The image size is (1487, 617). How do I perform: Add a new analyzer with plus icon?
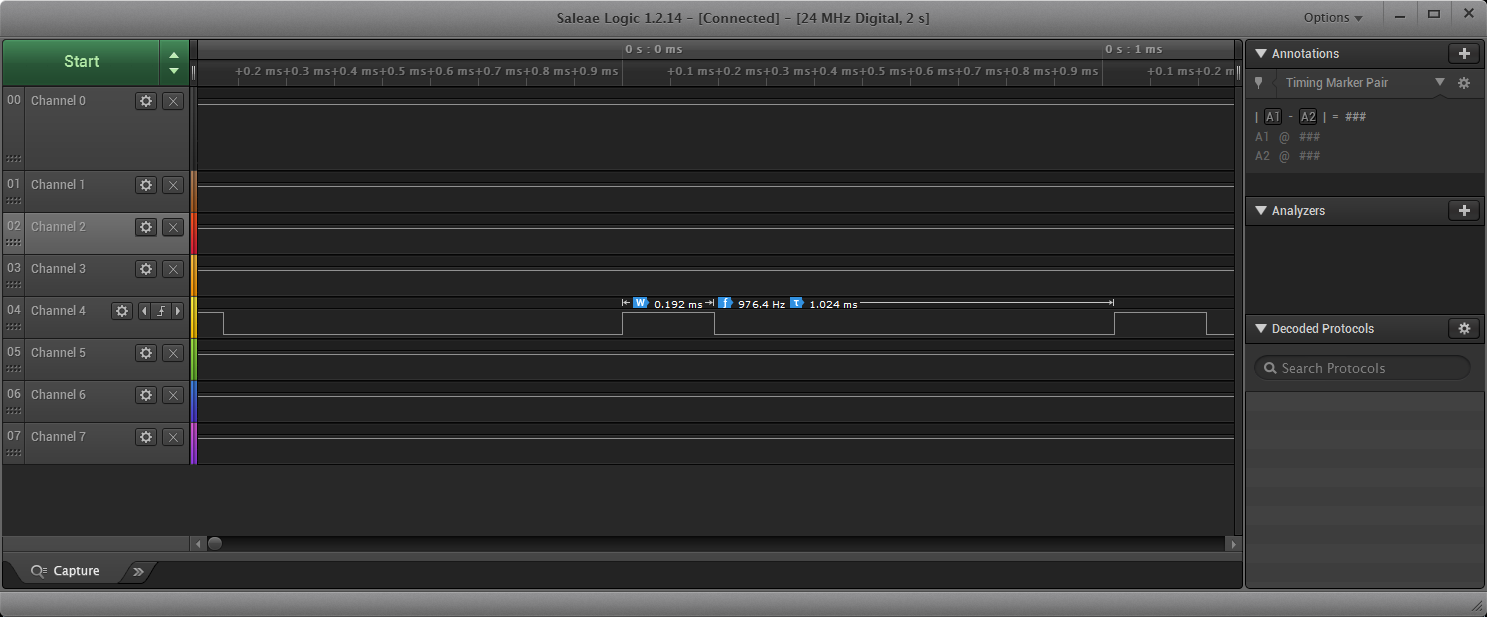[1464, 211]
